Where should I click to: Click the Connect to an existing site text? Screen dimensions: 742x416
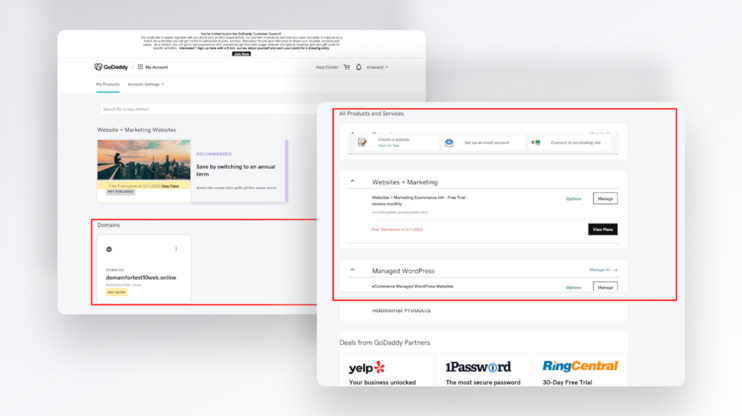point(575,142)
